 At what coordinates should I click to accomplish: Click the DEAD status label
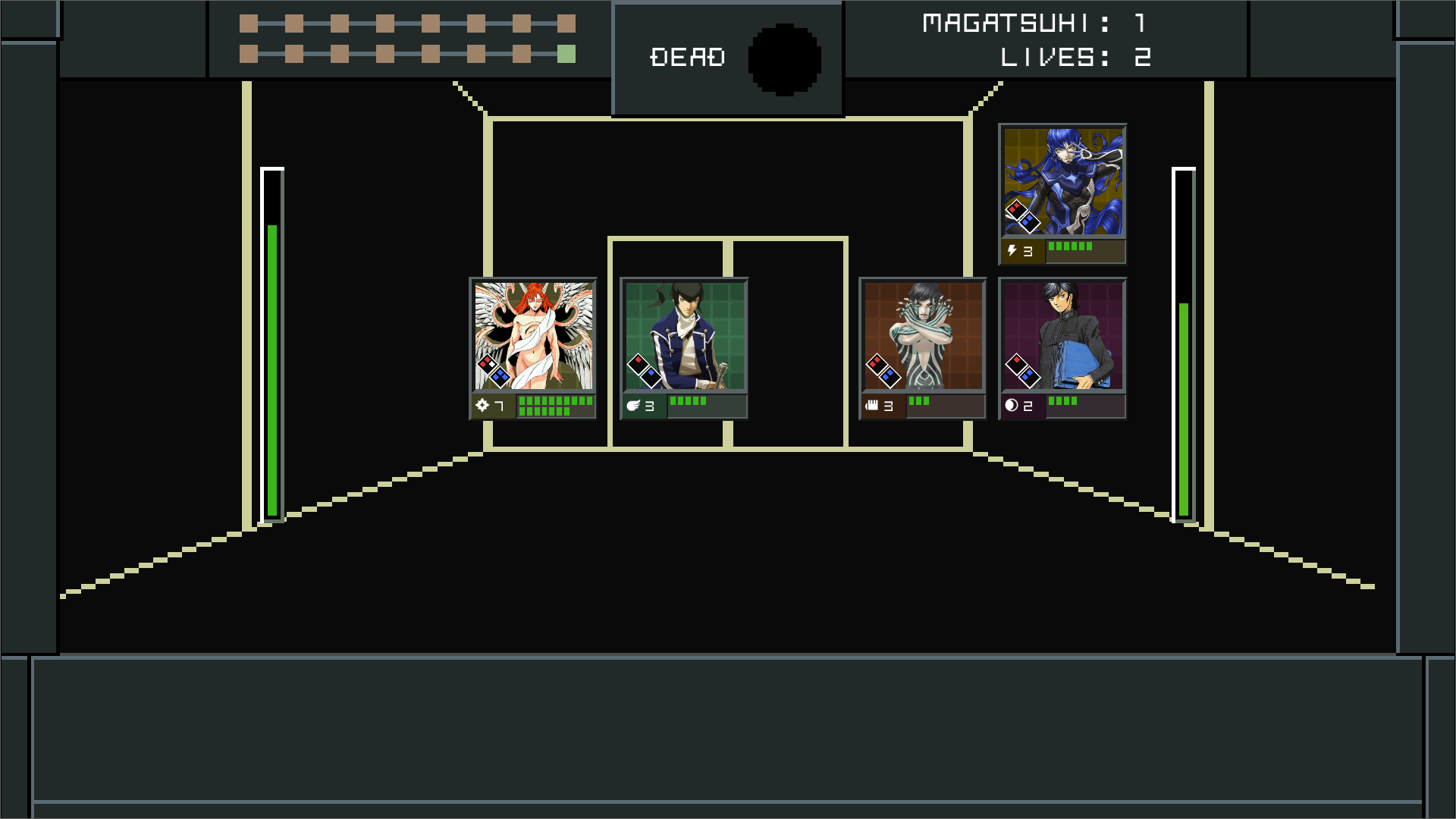tap(688, 58)
